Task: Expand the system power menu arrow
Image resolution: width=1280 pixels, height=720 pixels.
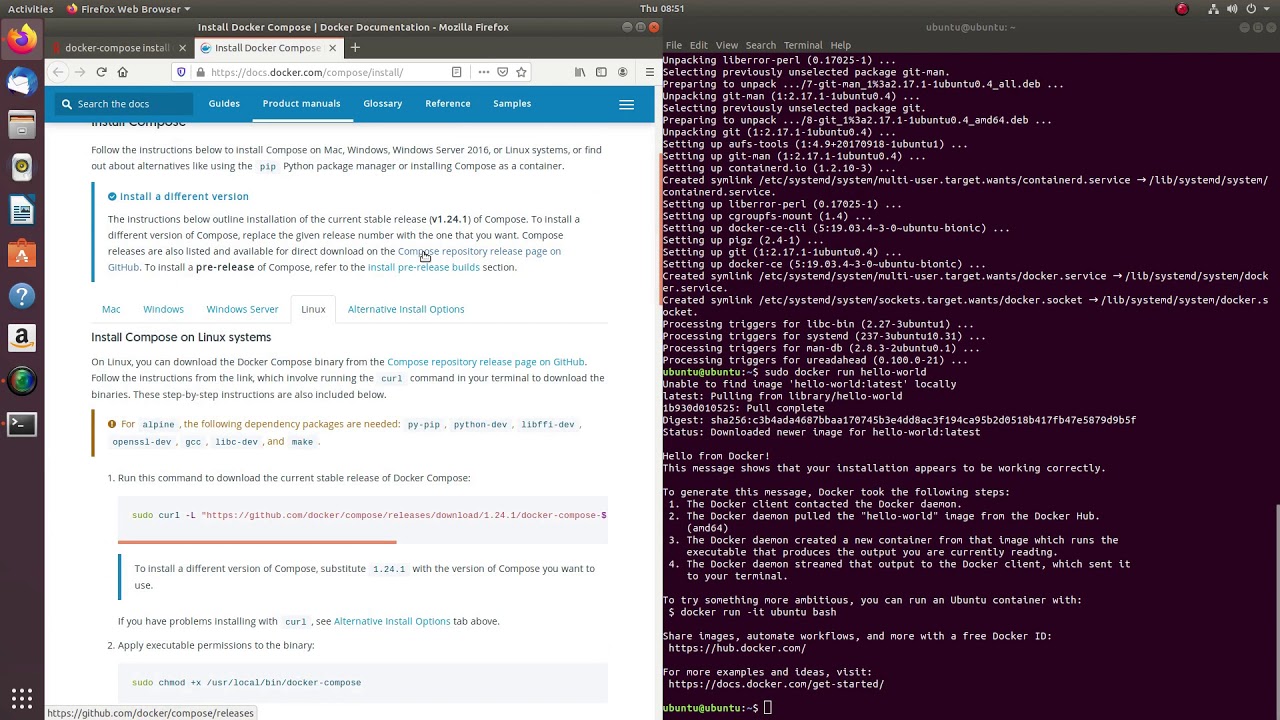Action: coord(1267,9)
